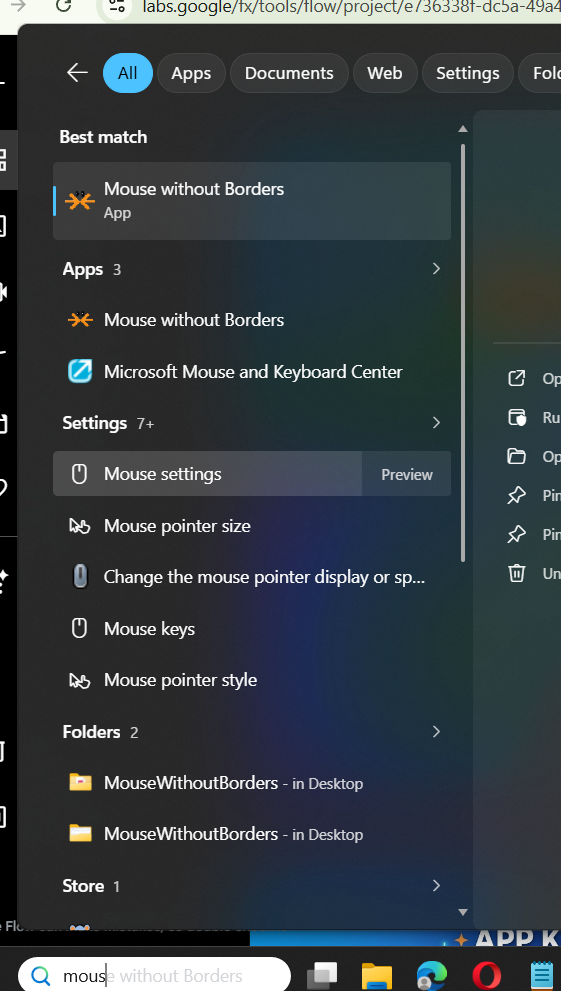Open Mouse settings result
The image size is (561, 991).
(x=207, y=474)
